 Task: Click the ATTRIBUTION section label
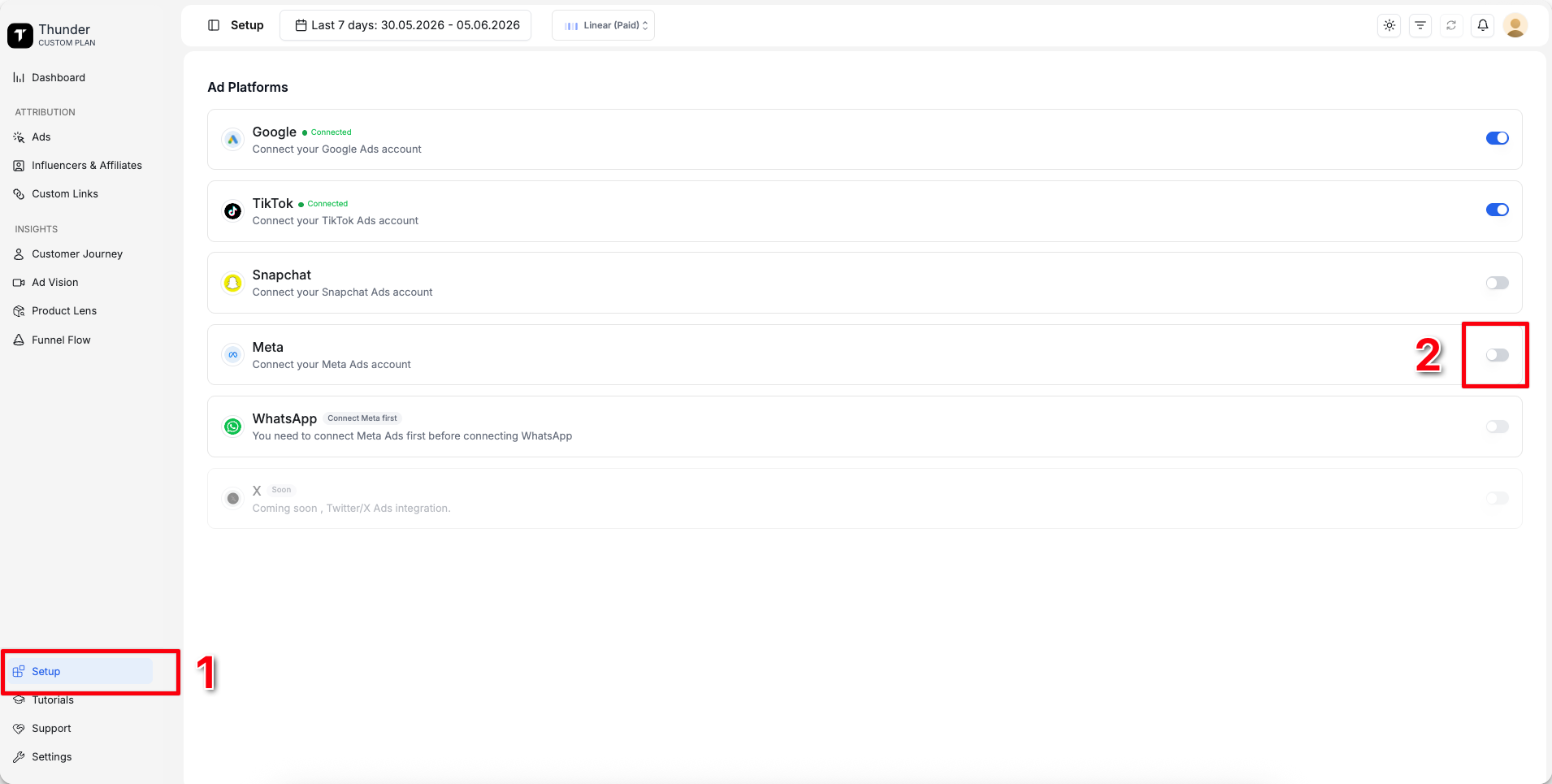point(45,112)
